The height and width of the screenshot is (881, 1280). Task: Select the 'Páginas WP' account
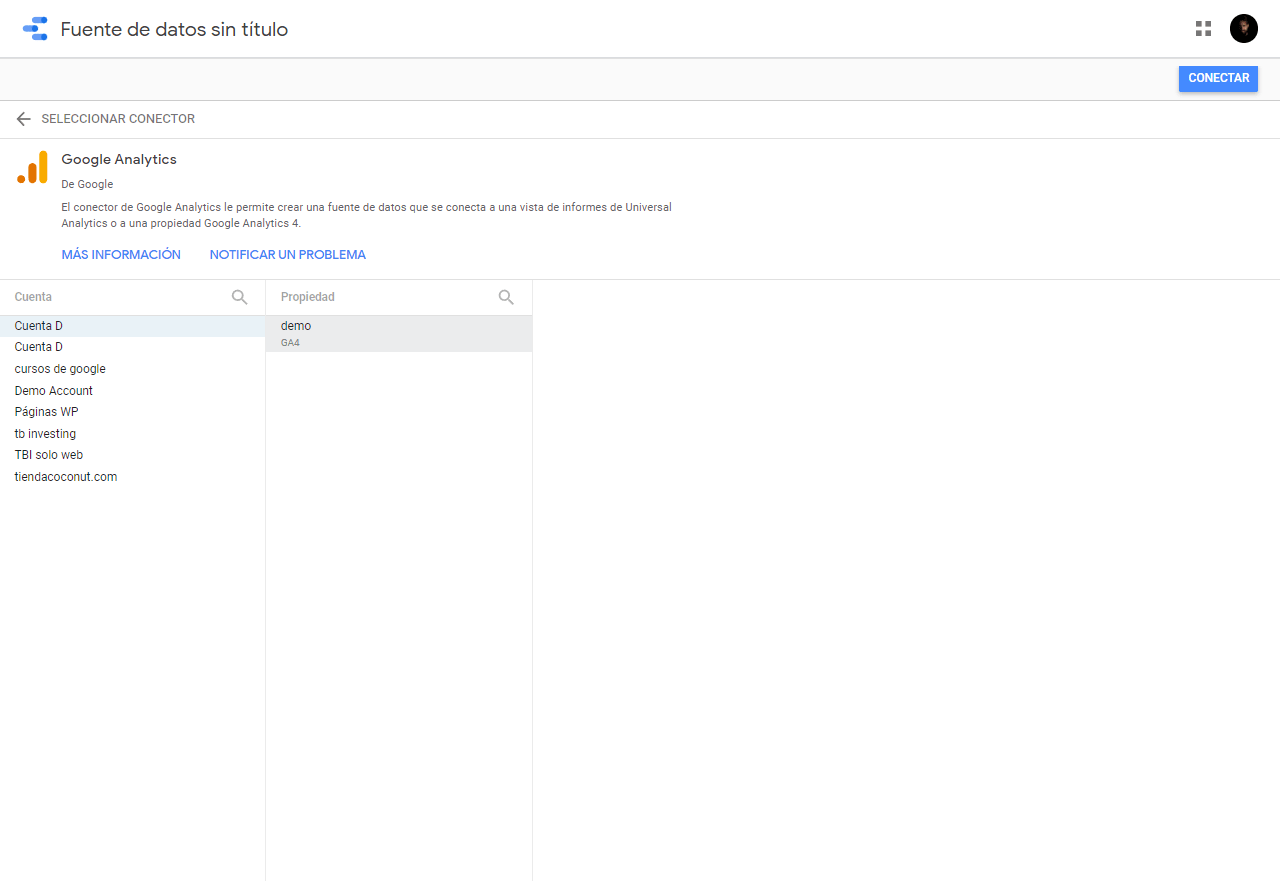132,412
